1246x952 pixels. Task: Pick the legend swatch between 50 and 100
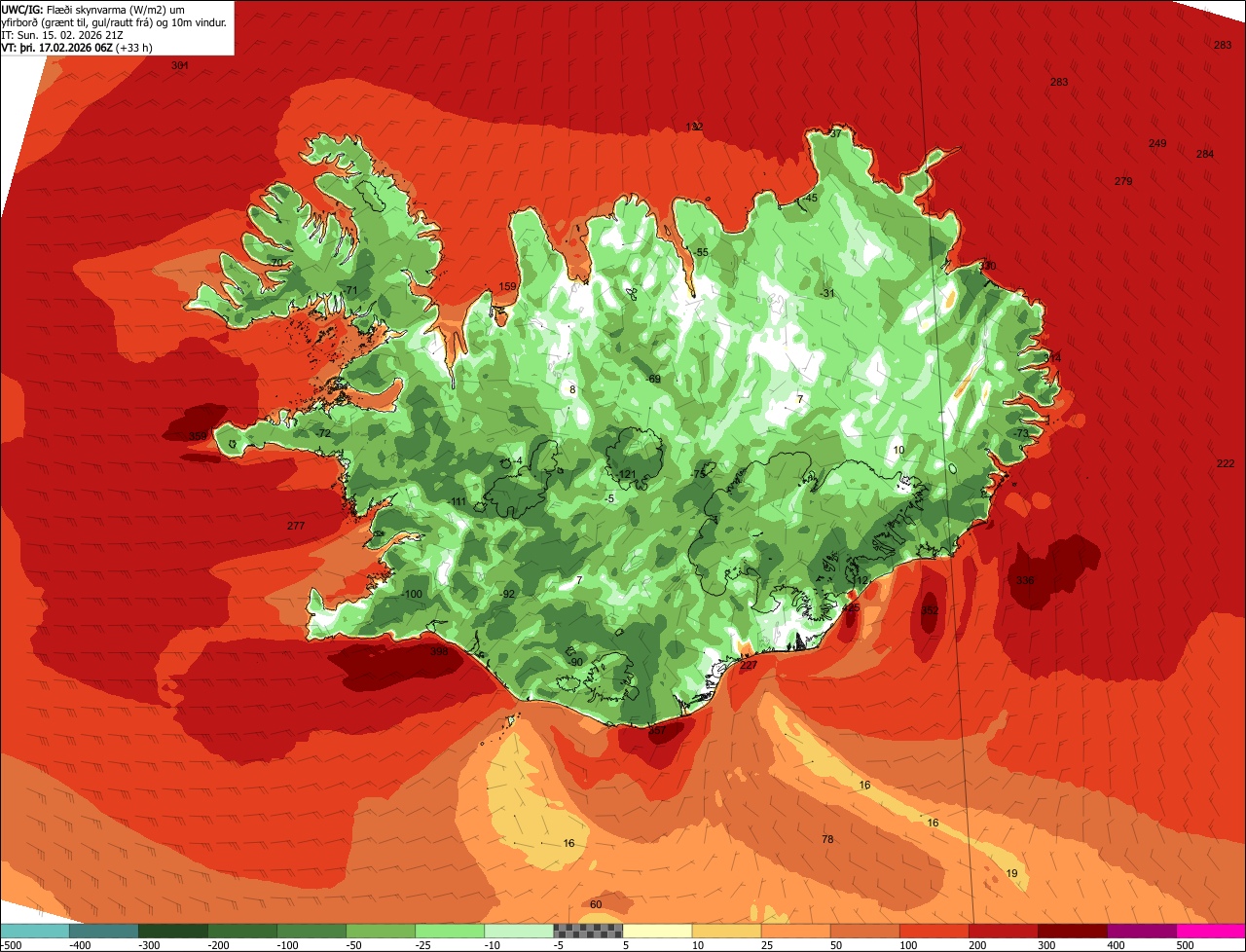tap(864, 931)
